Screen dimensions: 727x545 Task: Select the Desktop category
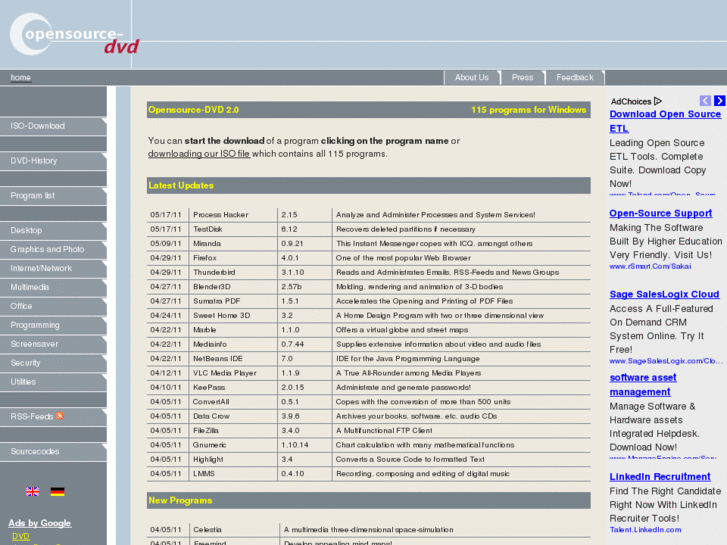pos(53,230)
